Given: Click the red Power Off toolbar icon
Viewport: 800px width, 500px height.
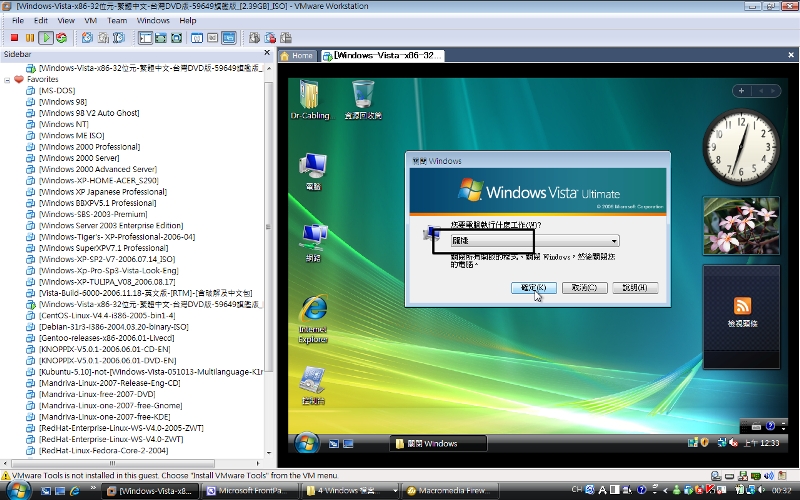Looking at the screenshot, I should coord(14,38).
